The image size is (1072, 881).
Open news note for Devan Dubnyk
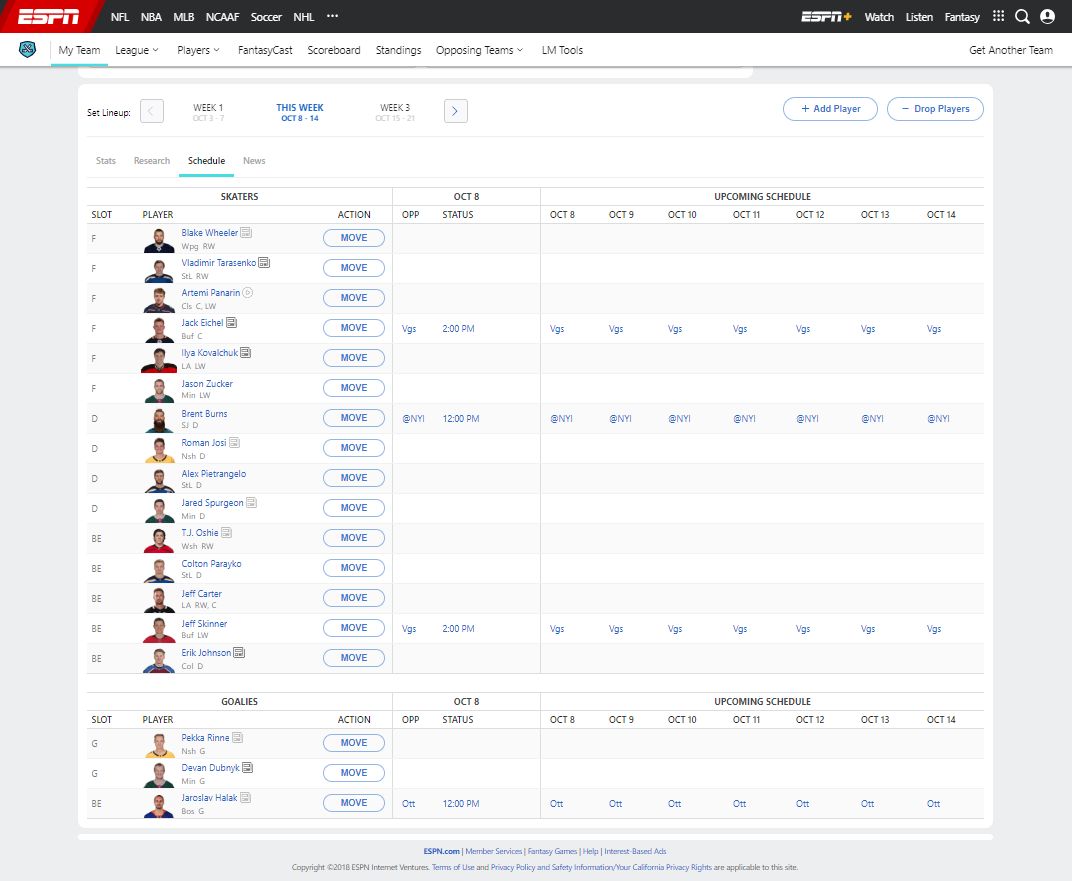pyautogui.click(x=248, y=768)
